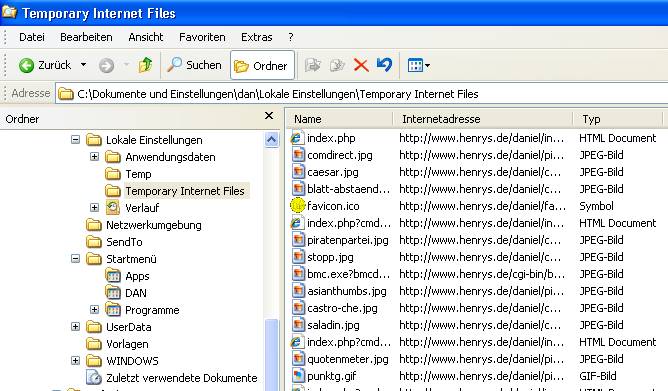Click the stopp.jpg file icon

pyautogui.click(x=298, y=257)
